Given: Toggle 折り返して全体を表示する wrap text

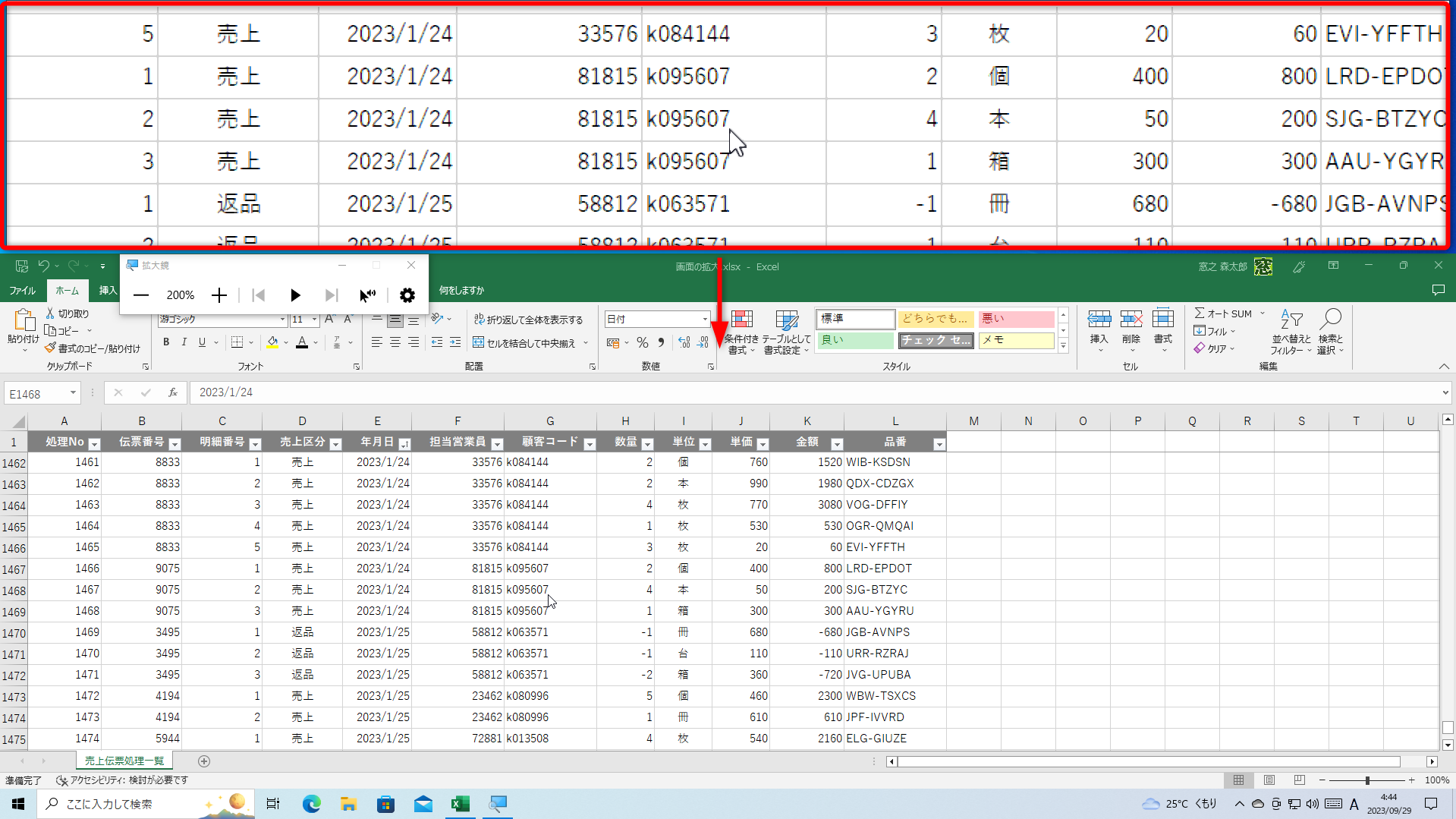Looking at the screenshot, I should coord(528,320).
